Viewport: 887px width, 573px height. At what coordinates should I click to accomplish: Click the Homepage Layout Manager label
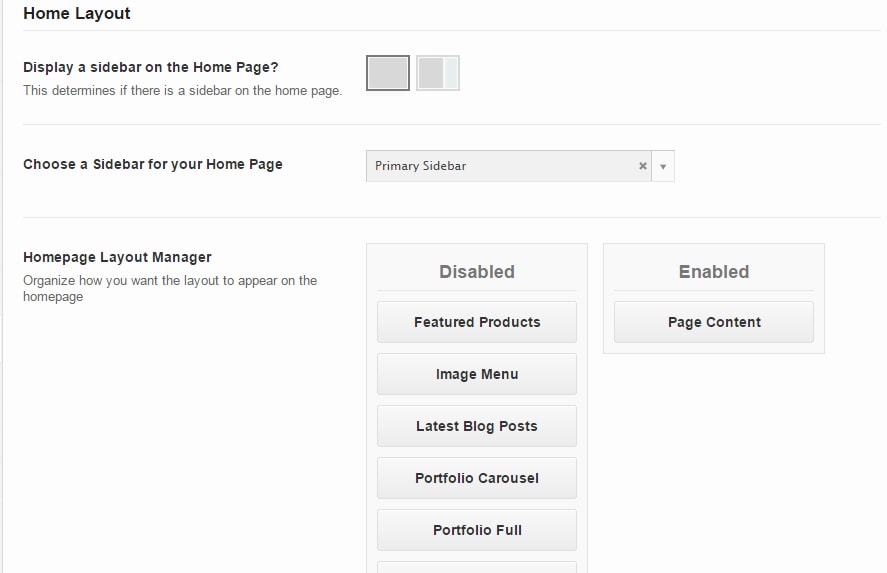point(117,257)
